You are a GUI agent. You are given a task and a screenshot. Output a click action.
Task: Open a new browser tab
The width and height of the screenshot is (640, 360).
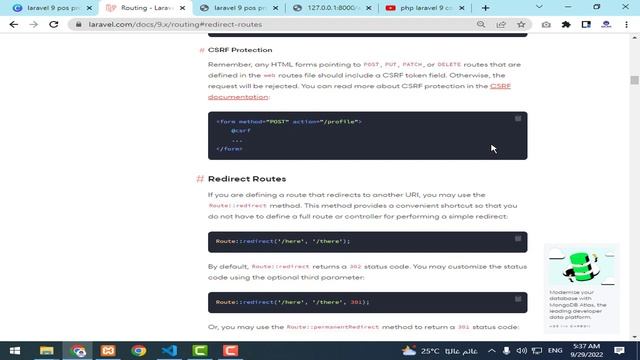(x=485, y=8)
